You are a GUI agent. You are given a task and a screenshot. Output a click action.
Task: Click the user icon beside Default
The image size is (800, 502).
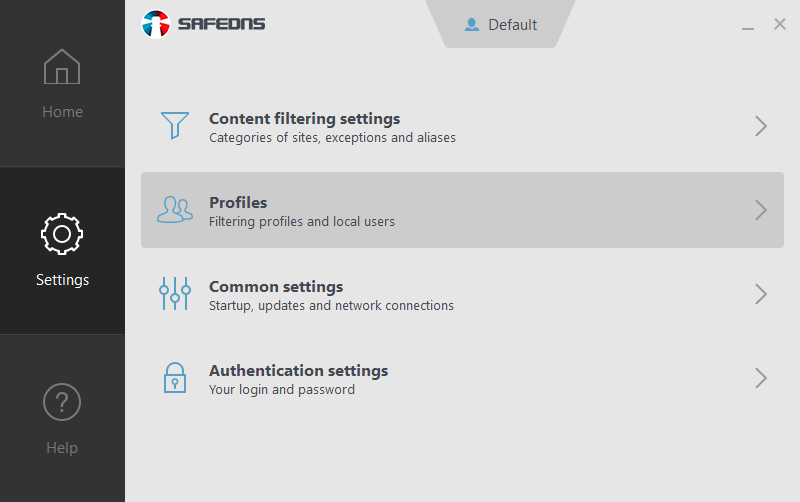(x=472, y=25)
